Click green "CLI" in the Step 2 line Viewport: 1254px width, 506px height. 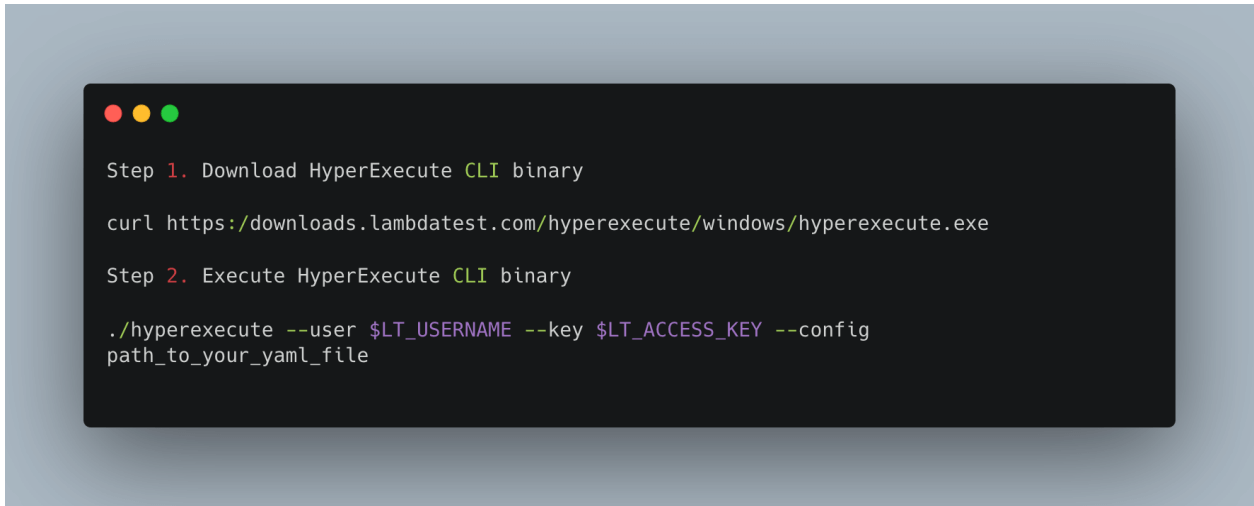[x=470, y=276]
